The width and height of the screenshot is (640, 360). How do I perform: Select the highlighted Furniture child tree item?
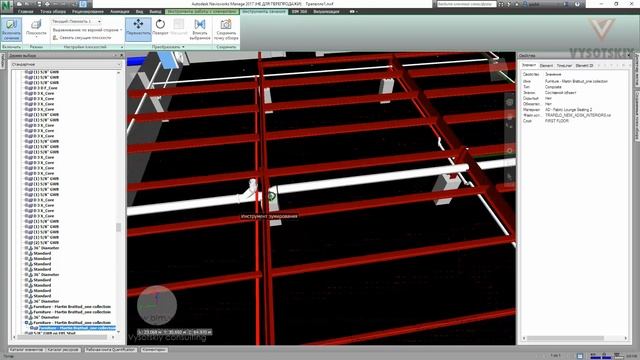click(x=77, y=328)
